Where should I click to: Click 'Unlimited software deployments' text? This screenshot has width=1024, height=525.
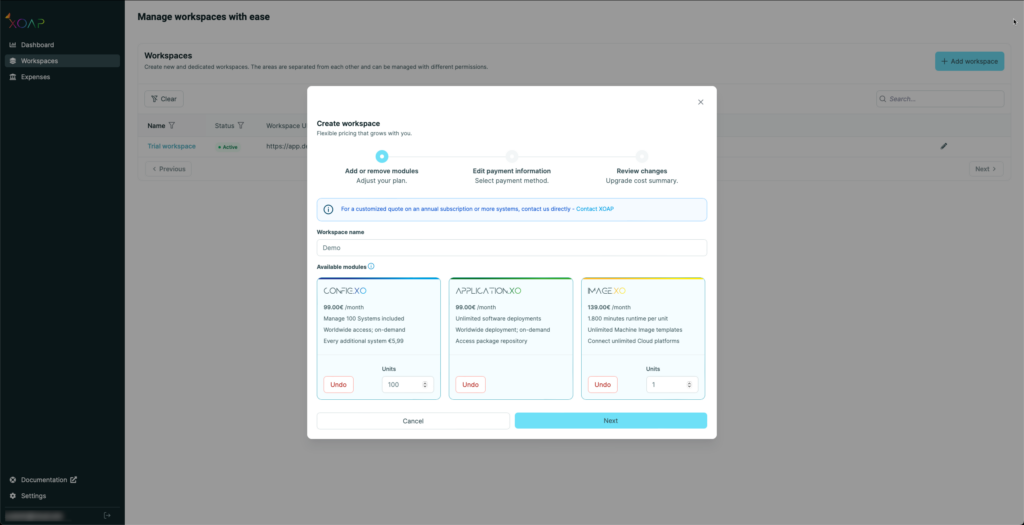(498, 319)
